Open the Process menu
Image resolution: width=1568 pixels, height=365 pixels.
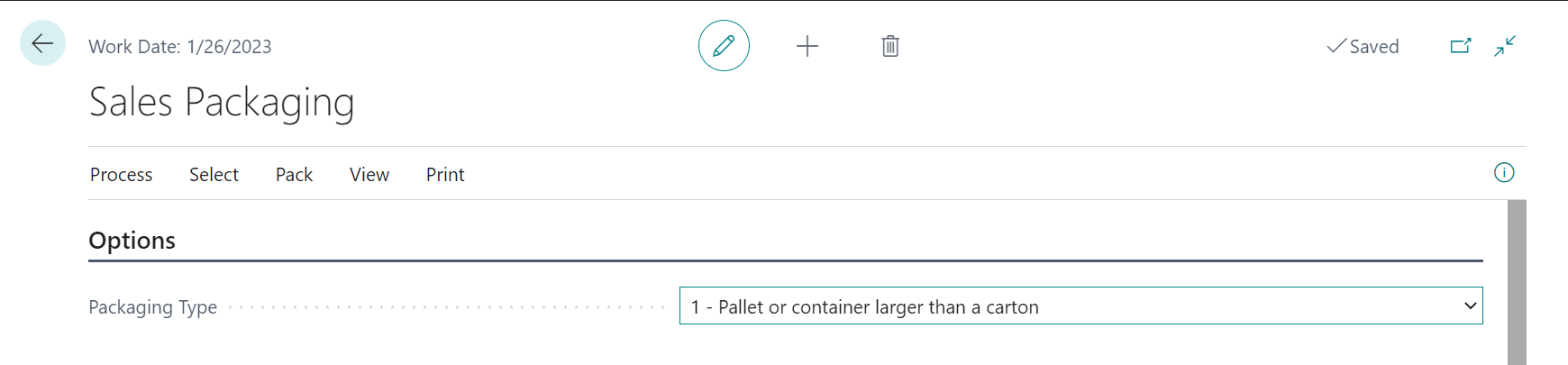tap(121, 175)
